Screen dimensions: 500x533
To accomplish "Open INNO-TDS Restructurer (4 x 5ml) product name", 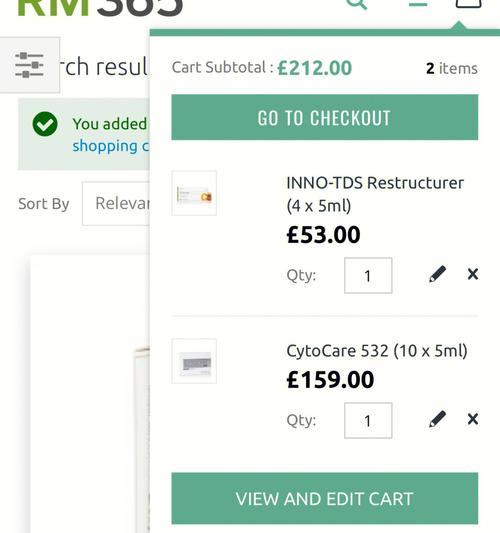I will [x=375, y=194].
